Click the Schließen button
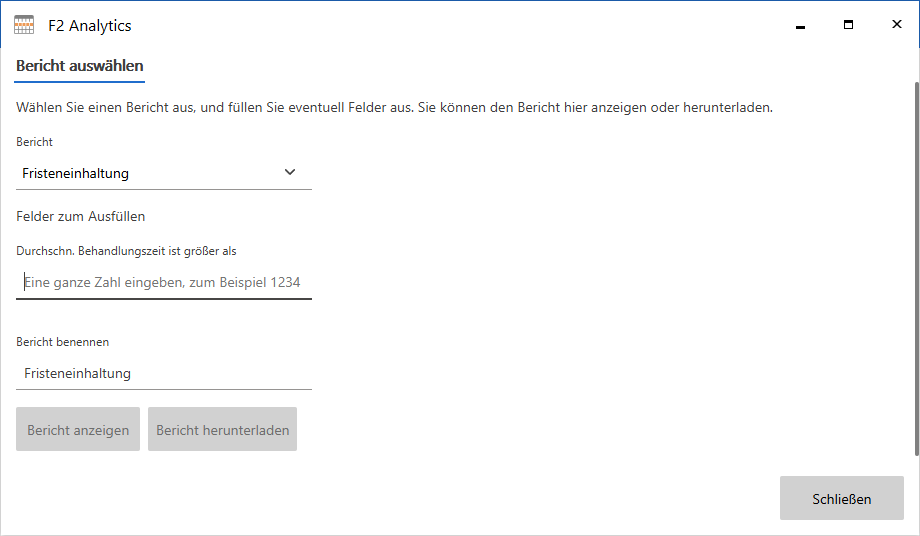The width and height of the screenshot is (920, 536). (841, 498)
